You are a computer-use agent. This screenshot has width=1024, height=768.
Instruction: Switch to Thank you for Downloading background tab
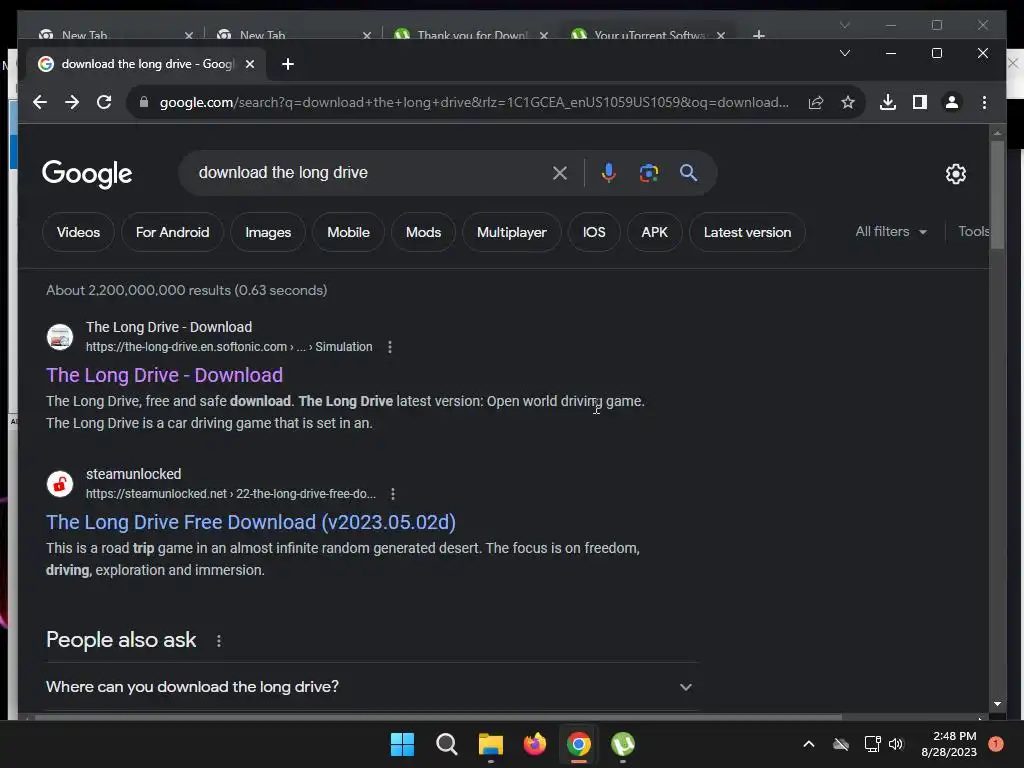(473, 35)
